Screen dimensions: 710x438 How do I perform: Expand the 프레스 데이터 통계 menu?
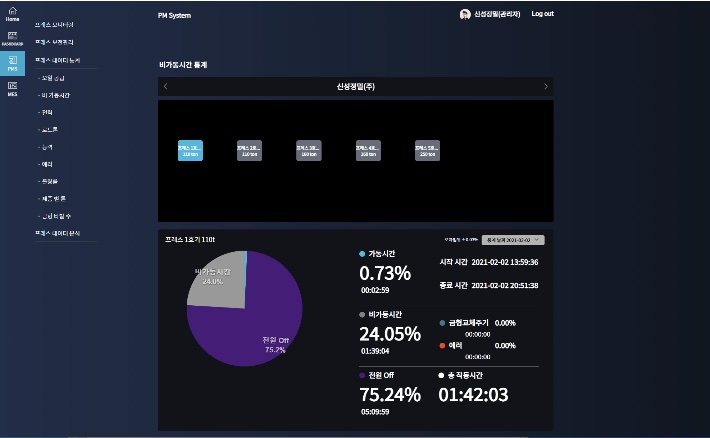(58, 60)
